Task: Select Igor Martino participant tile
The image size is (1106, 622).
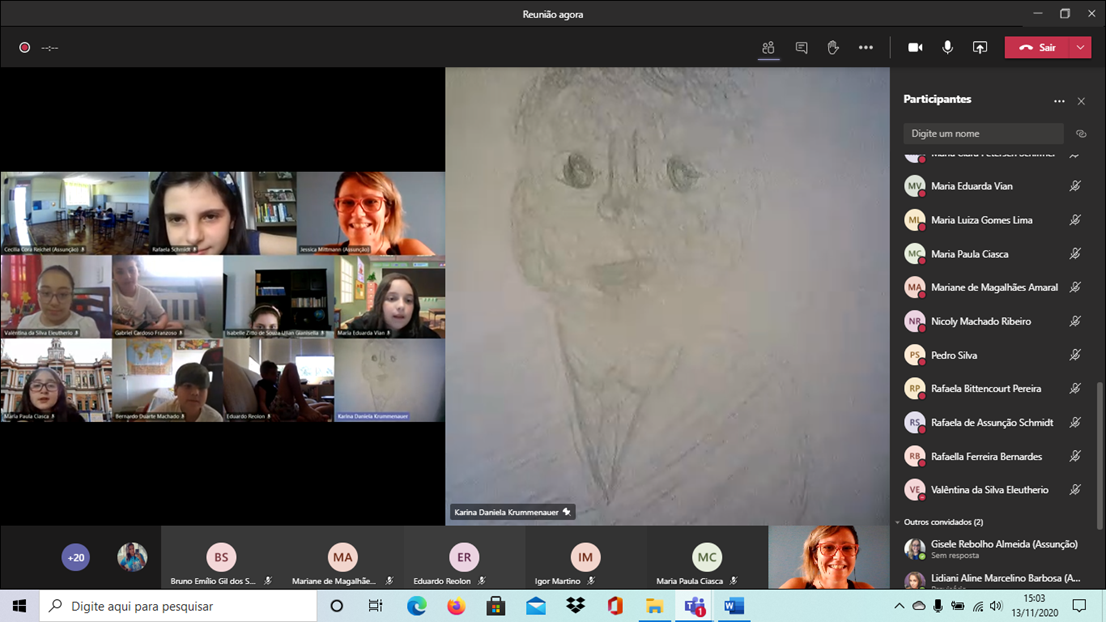Action: (585, 558)
